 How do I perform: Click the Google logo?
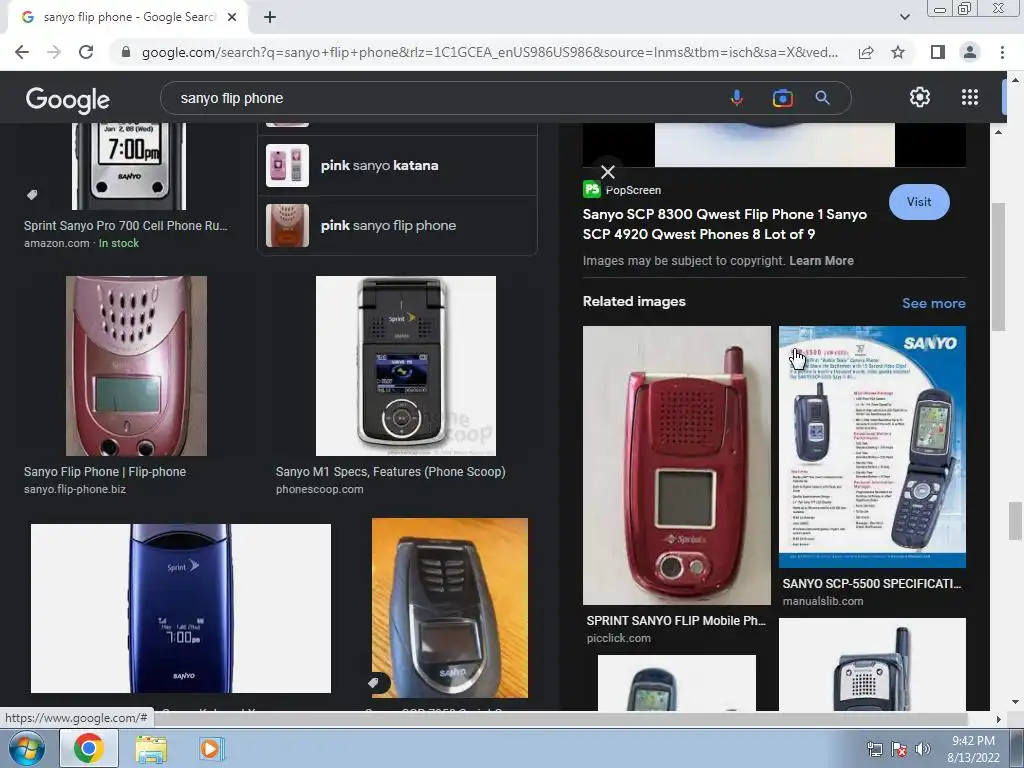68,99
